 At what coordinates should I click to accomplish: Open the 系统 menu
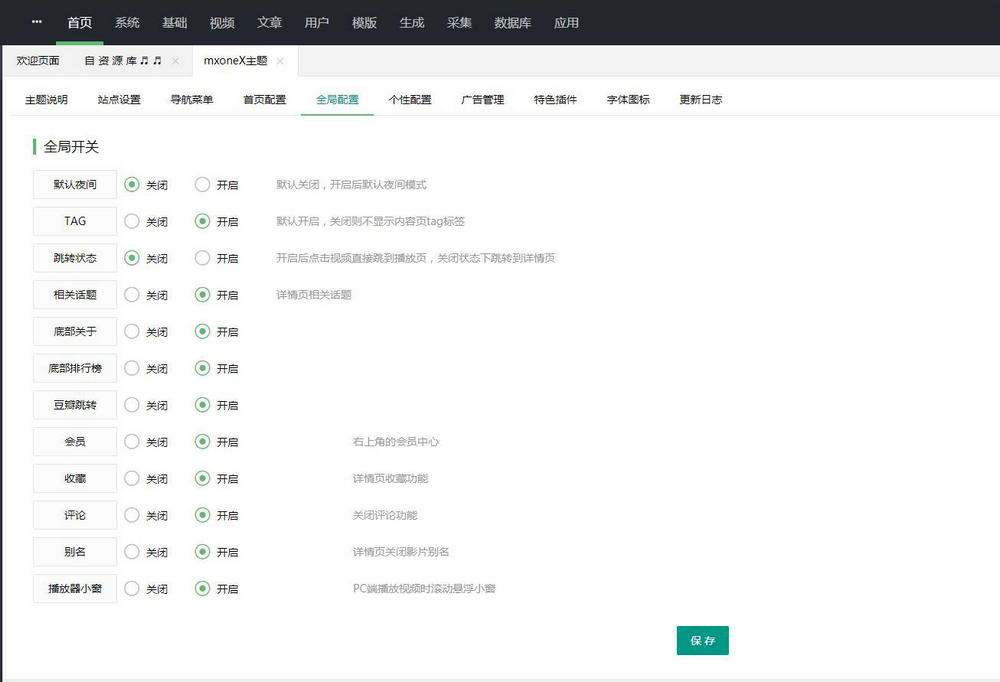[x=126, y=22]
